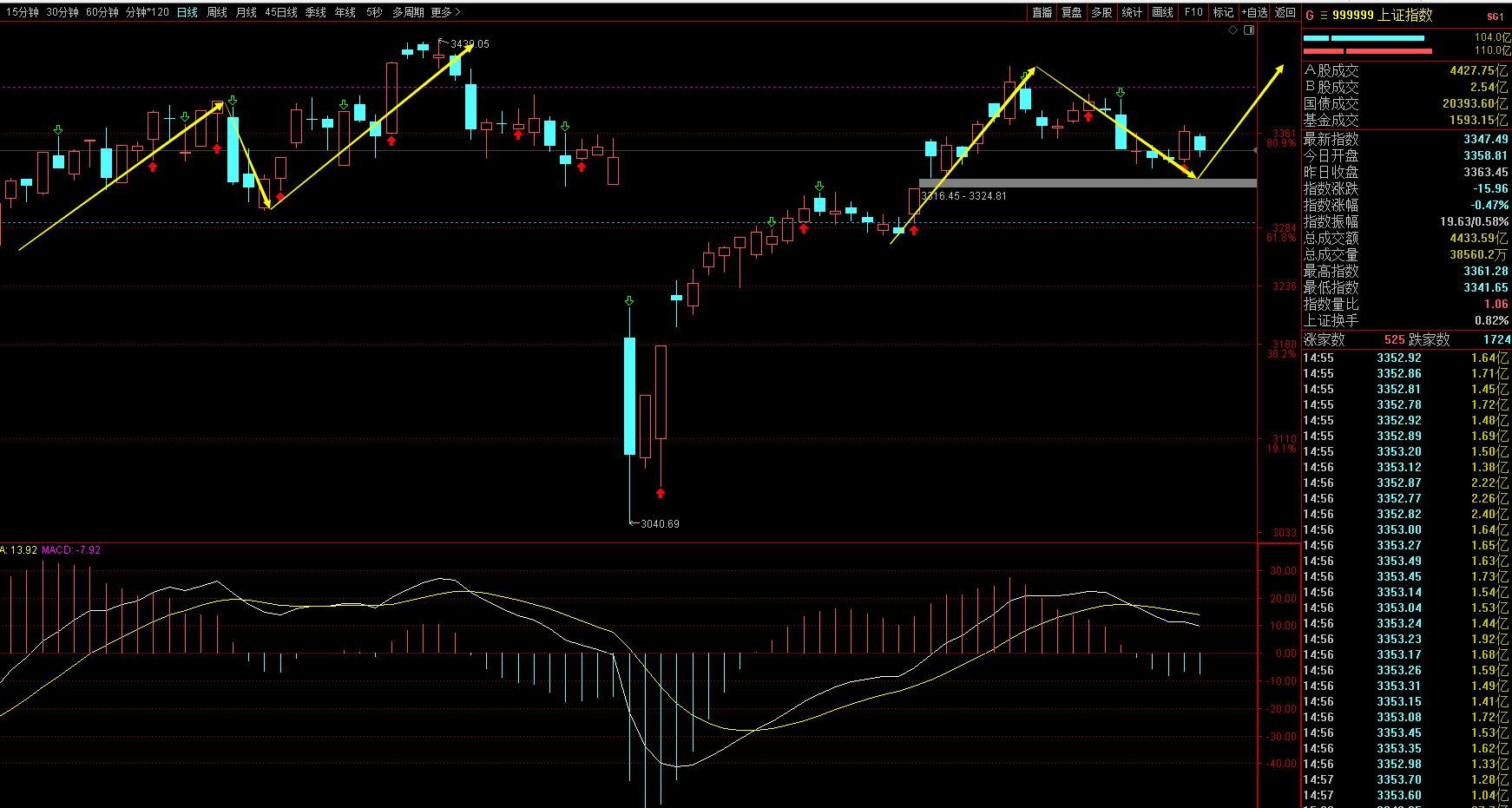
Task: Click the 昨日收盘 3363.45 row
Action: (x=1406, y=172)
